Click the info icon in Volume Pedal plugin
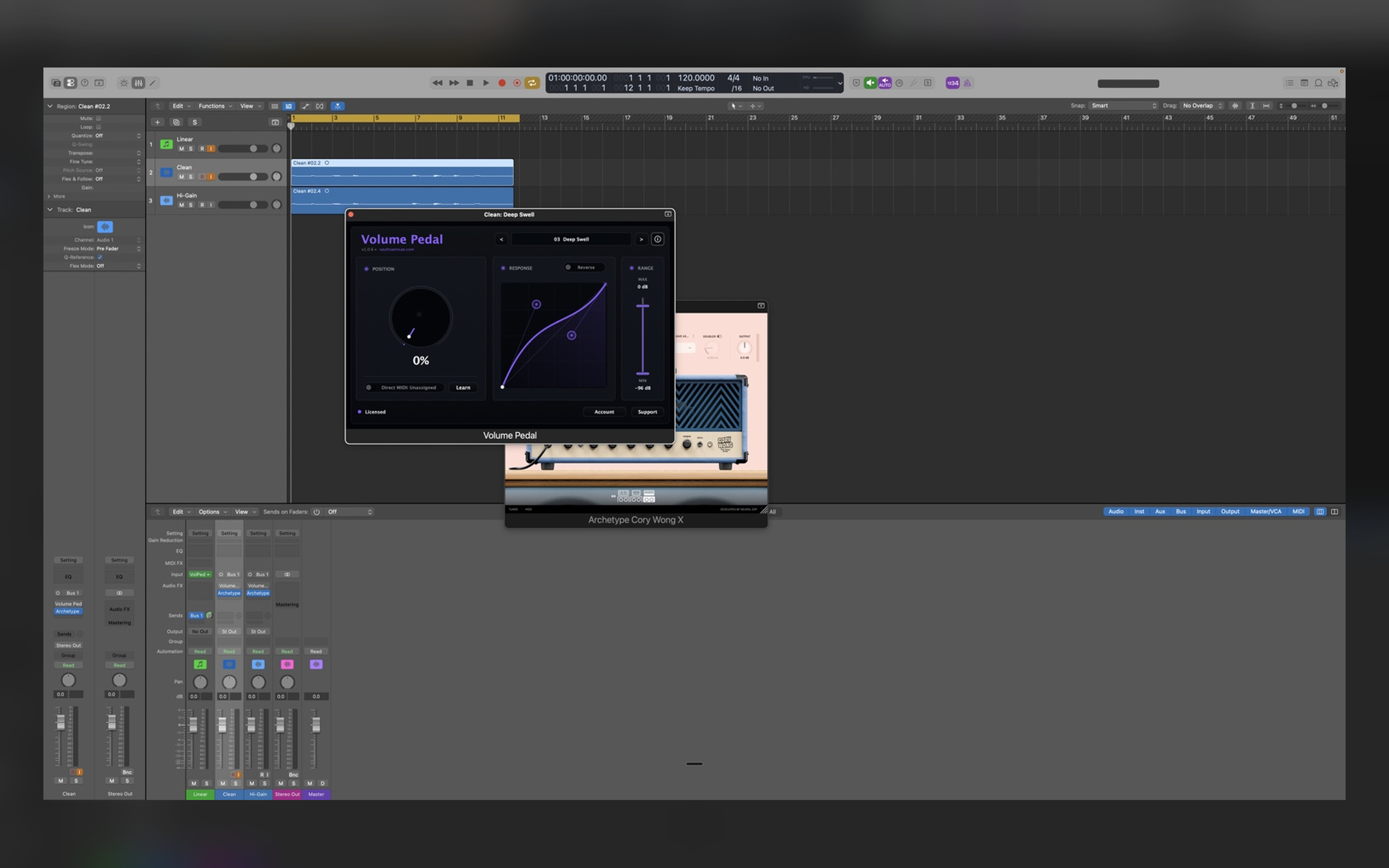This screenshot has width=1389, height=868. 658,239
